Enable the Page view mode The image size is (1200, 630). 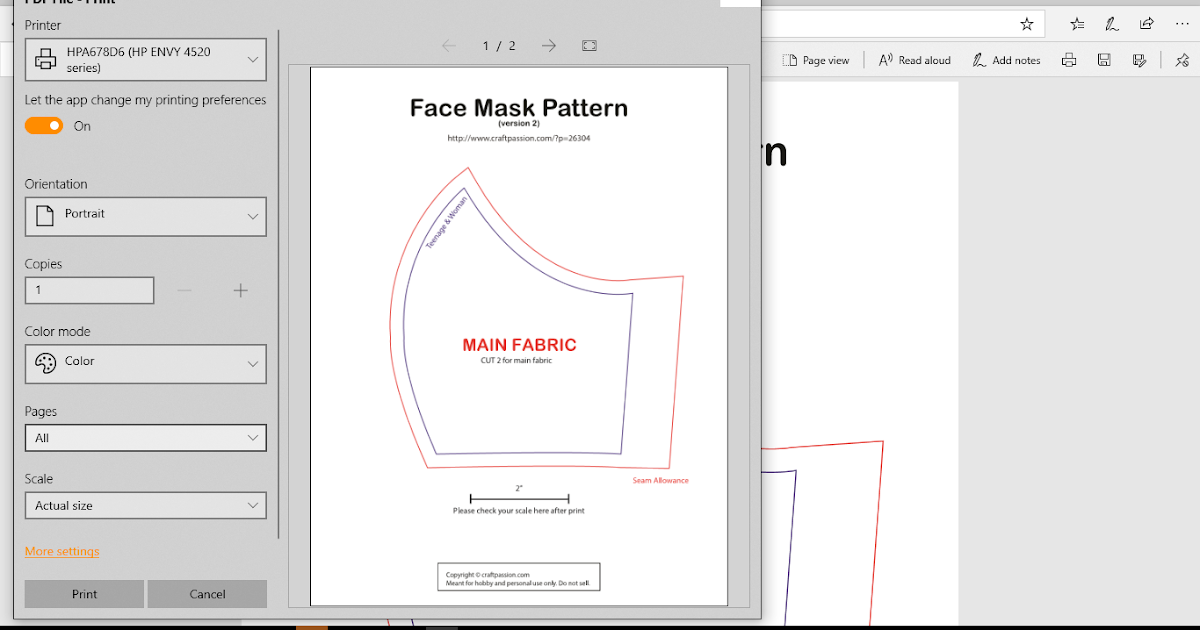pyautogui.click(x=816, y=59)
